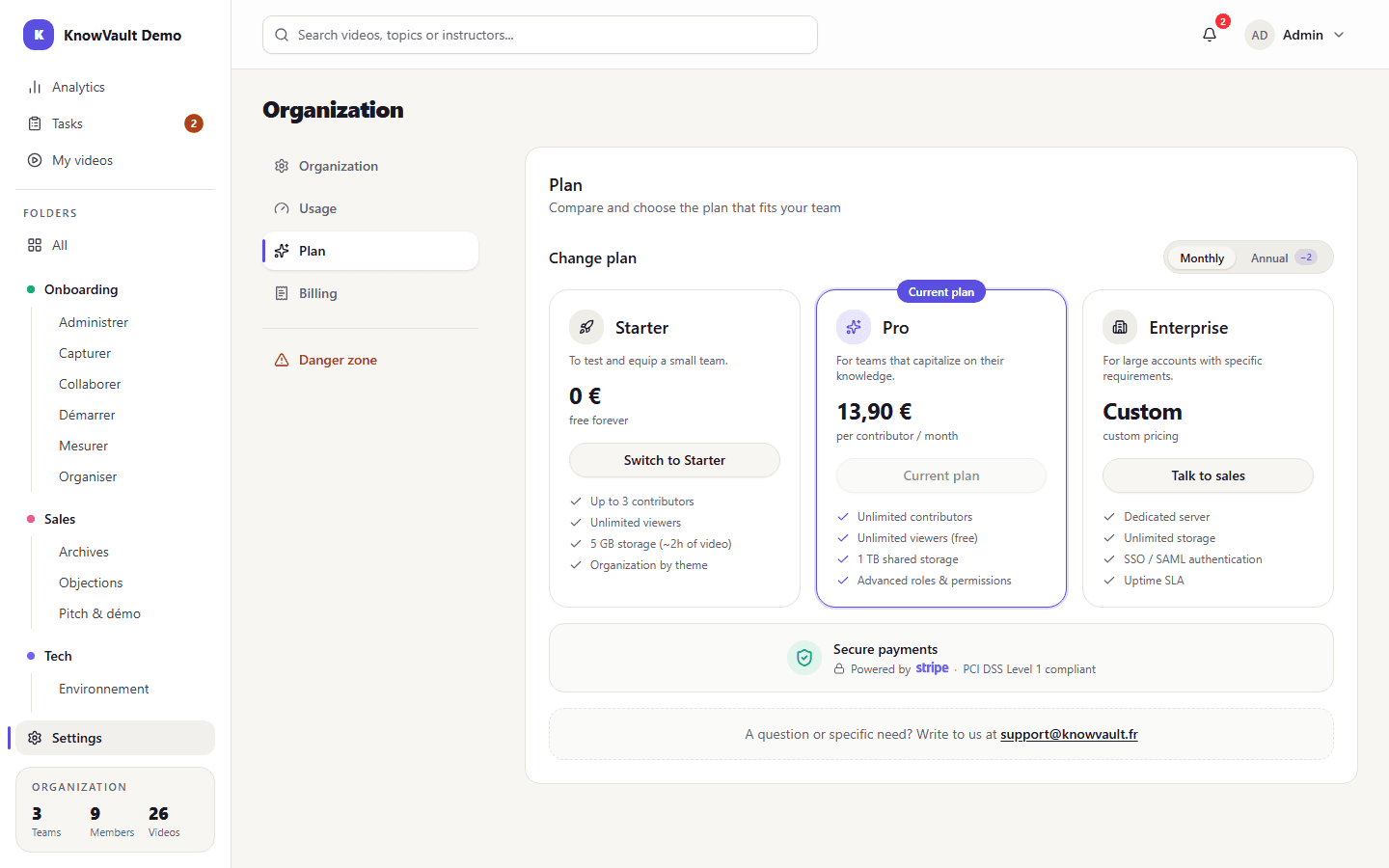Open the Organization settings tab
1389x868 pixels.
(370, 166)
